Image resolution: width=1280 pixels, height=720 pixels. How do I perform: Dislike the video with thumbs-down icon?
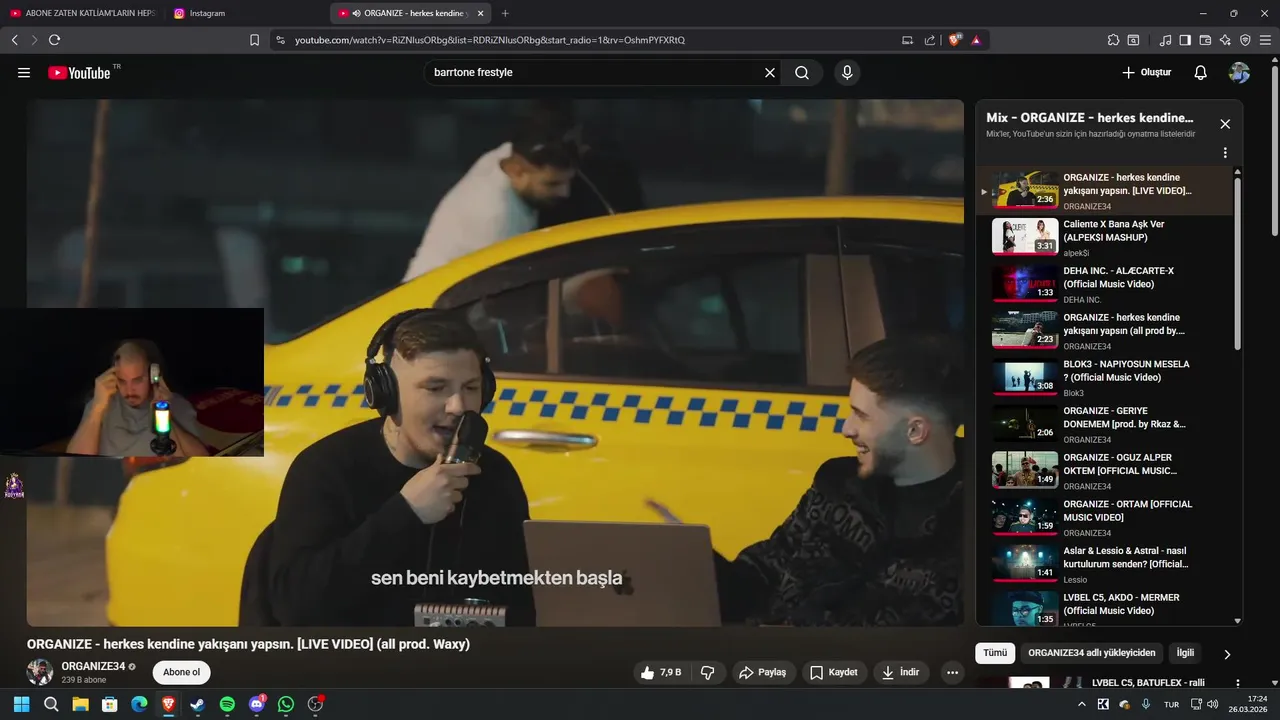point(708,673)
